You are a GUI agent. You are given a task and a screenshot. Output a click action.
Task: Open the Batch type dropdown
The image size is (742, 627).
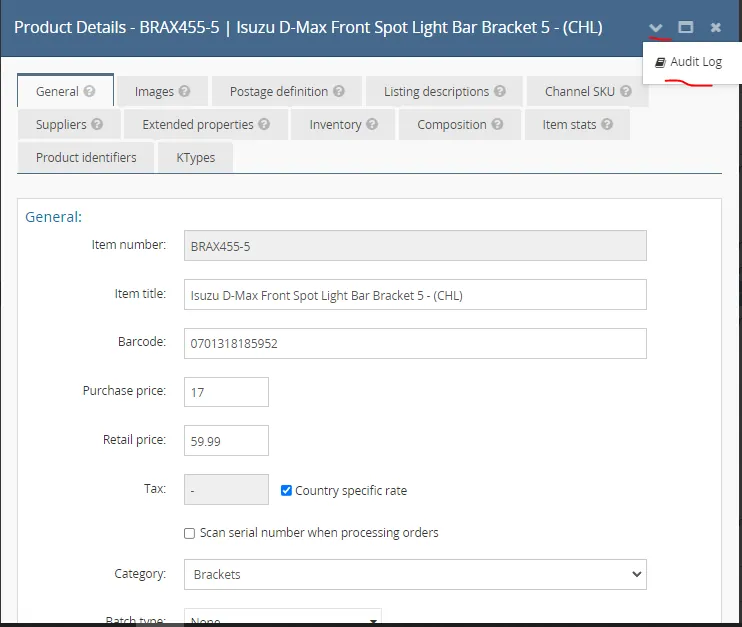click(x=283, y=618)
